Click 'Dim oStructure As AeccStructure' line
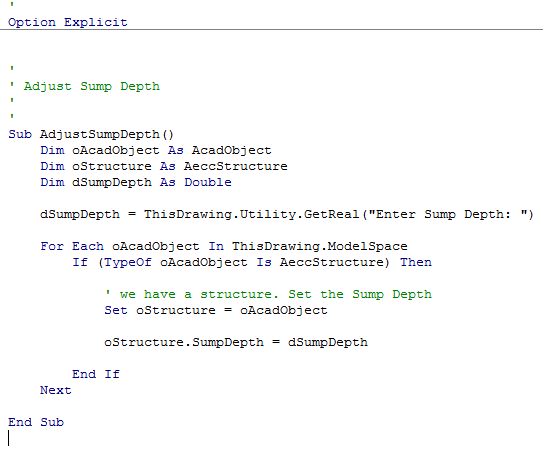 point(164,166)
